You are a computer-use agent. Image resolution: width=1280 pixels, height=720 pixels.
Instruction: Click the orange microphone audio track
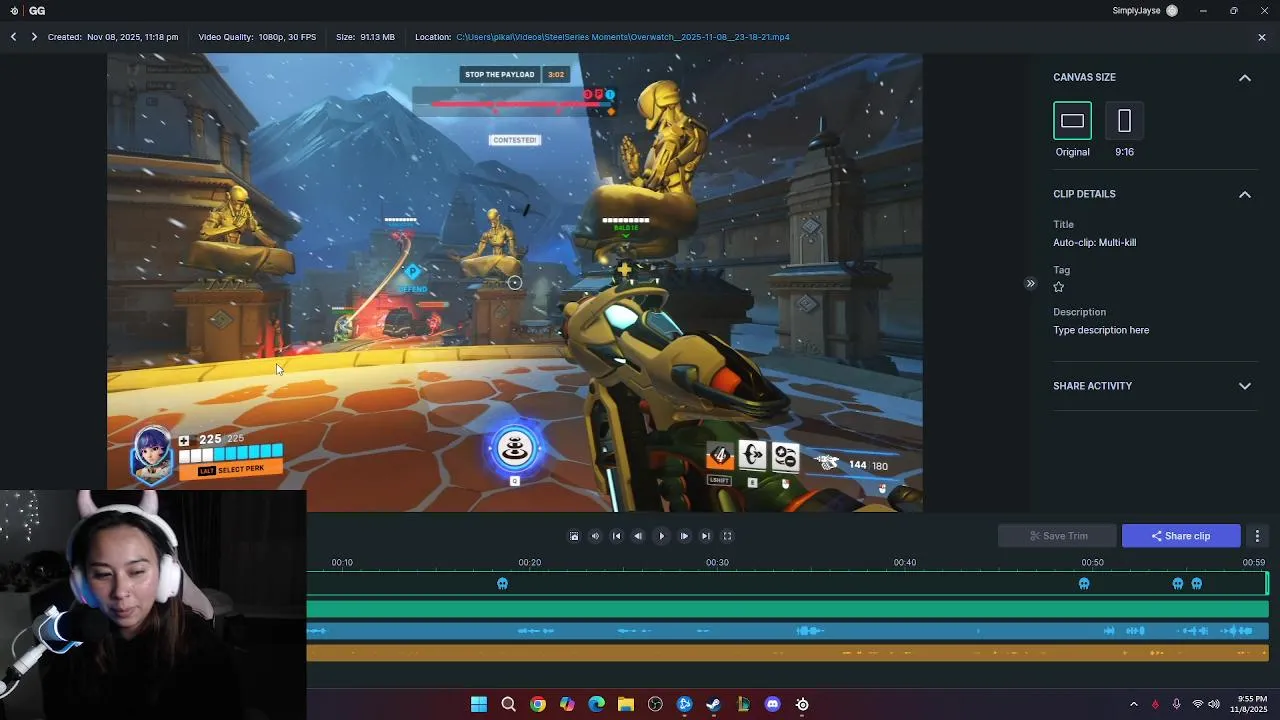coord(787,653)
